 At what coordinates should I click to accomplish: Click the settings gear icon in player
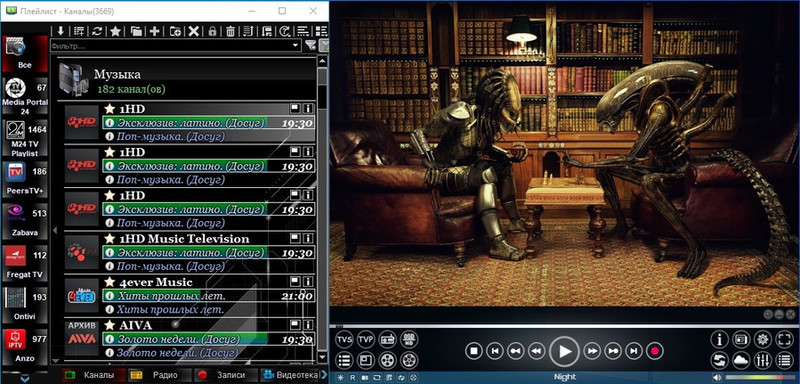[x=762, y=339]
